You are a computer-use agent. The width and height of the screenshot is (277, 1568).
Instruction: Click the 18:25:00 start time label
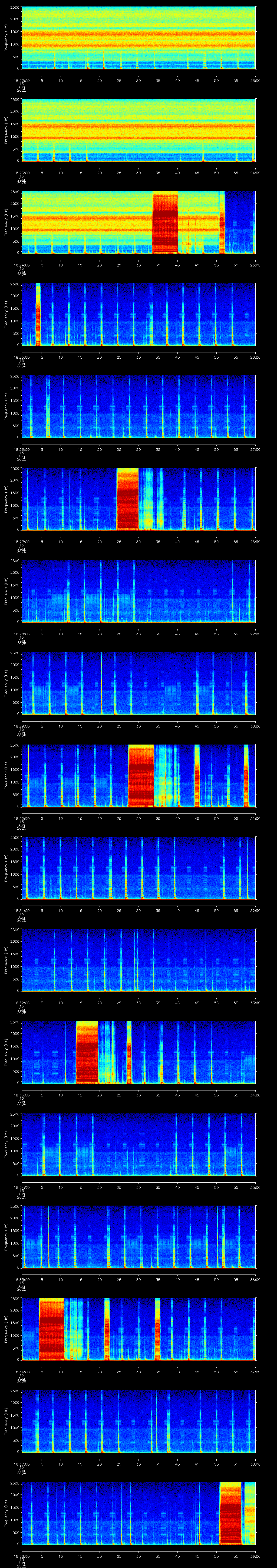pos(22,357)
